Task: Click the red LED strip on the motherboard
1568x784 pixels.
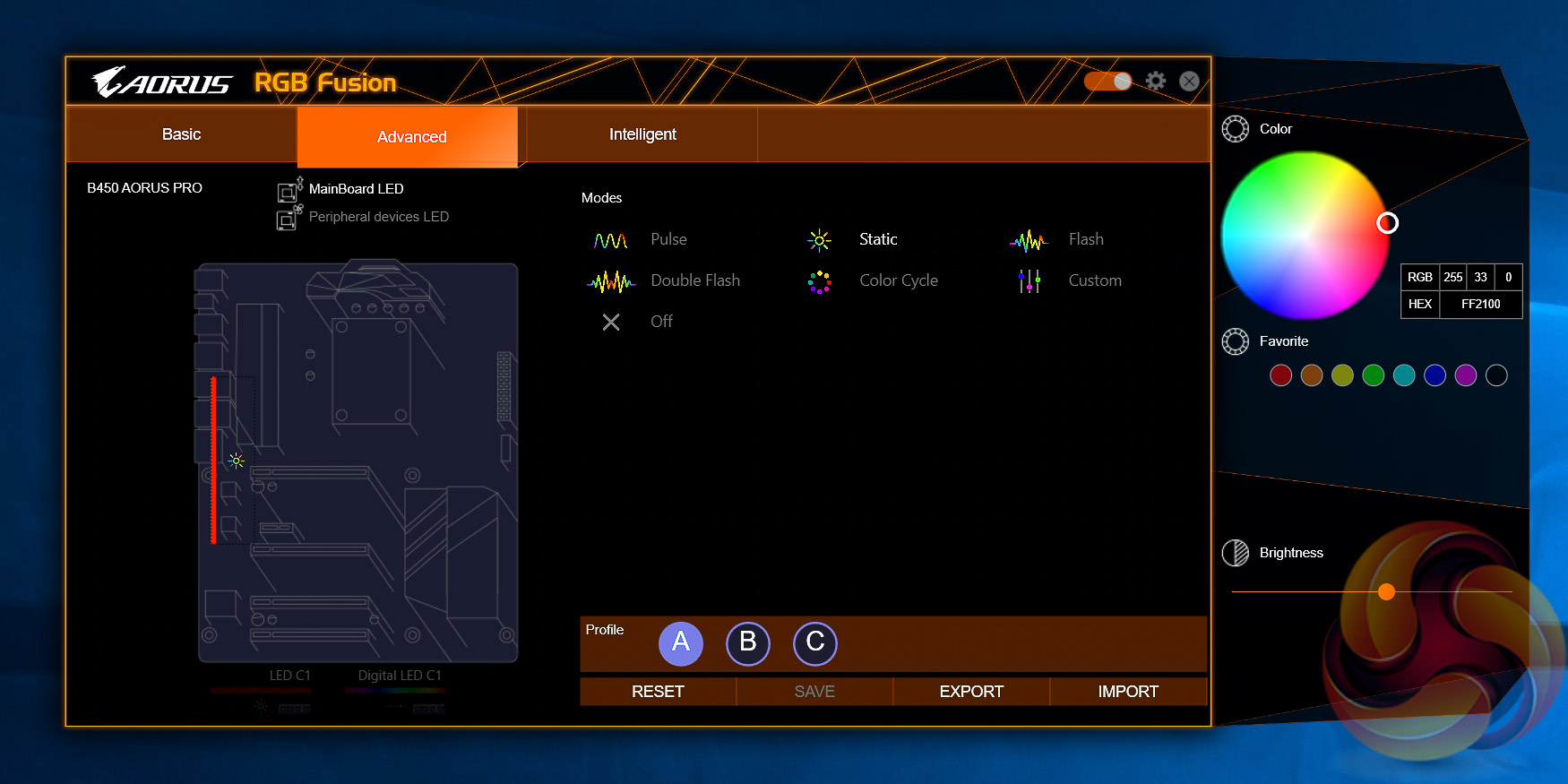Action: pos(213,461)
